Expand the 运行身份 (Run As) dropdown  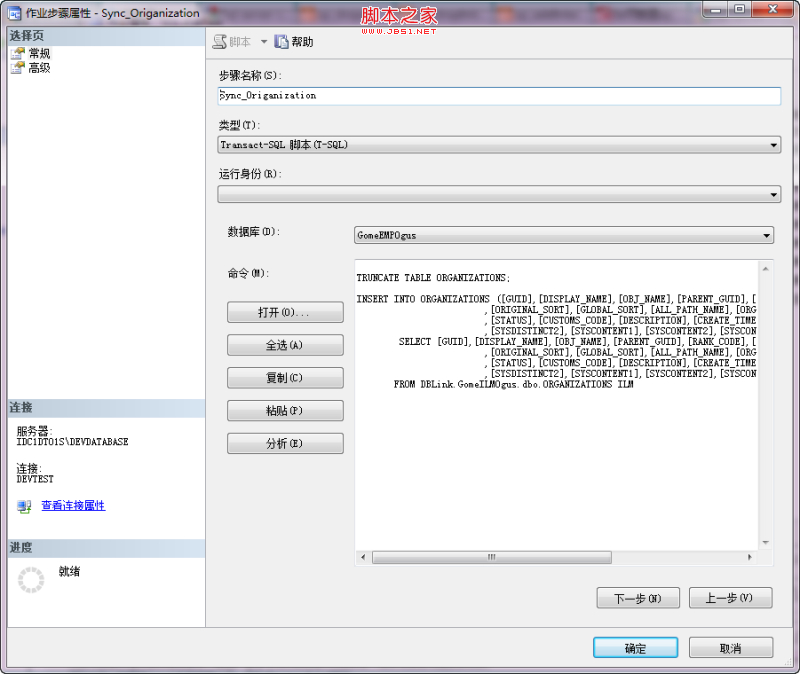click(x=772, y=193)
